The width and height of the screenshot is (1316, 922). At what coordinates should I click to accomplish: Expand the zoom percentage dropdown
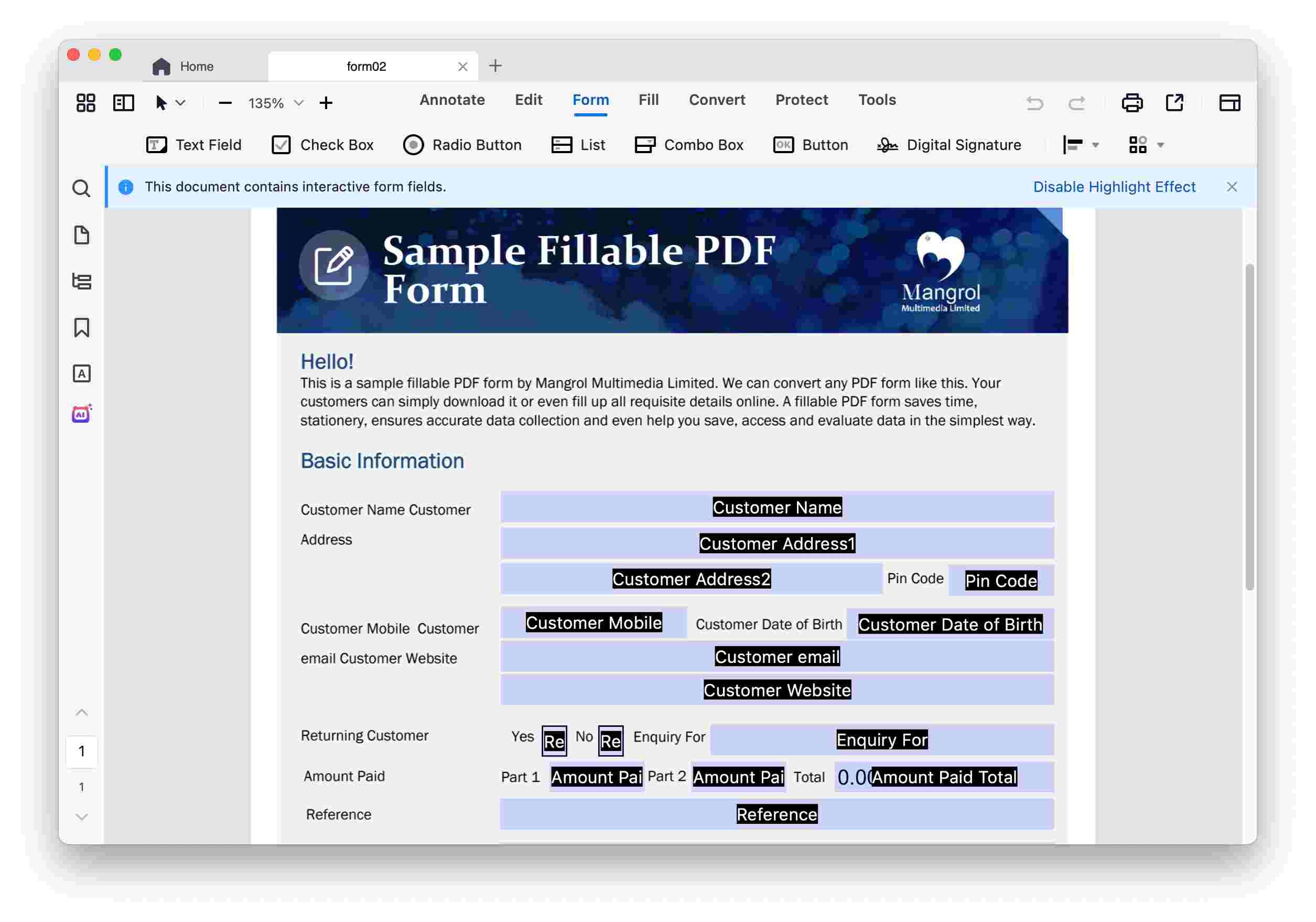pyautogui.click(x=299, y=103)
